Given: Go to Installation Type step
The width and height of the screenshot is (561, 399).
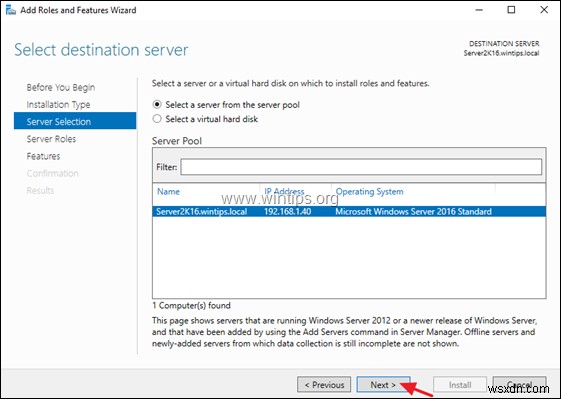Looking at the screenshot, I should (58, 104).
